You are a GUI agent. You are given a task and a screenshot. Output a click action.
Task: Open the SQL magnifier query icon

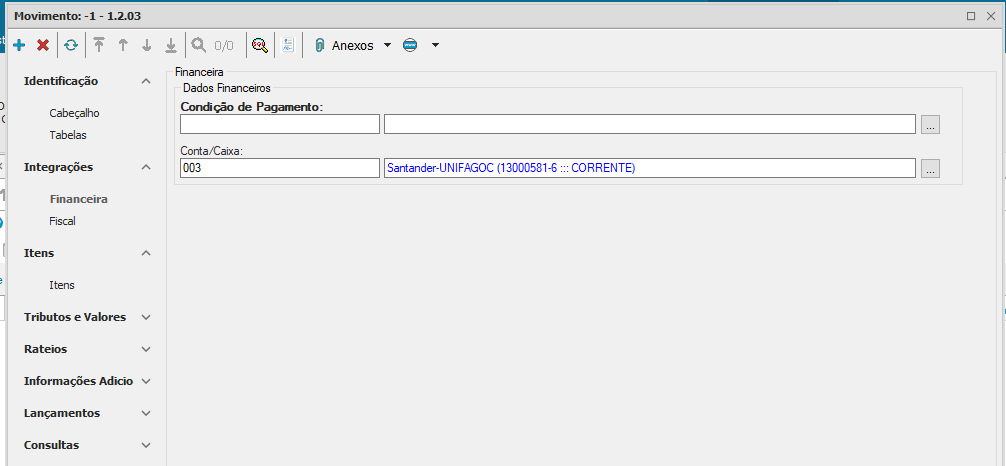259,45
